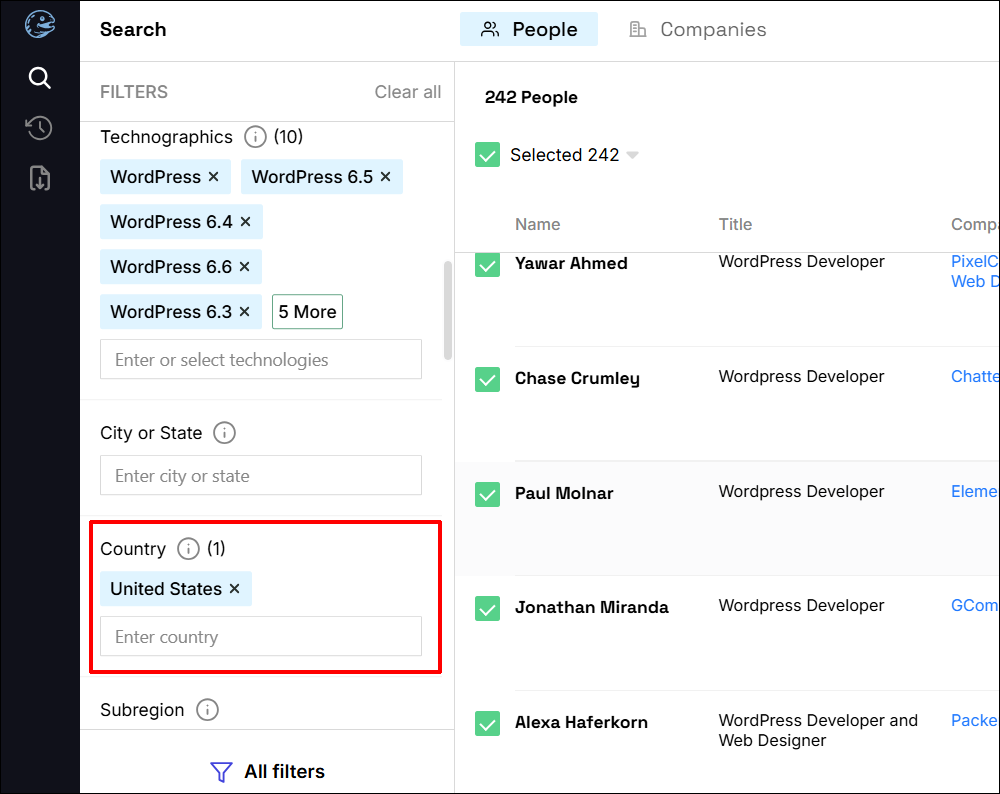Open the Enter country selection field

tap(260, 636)
